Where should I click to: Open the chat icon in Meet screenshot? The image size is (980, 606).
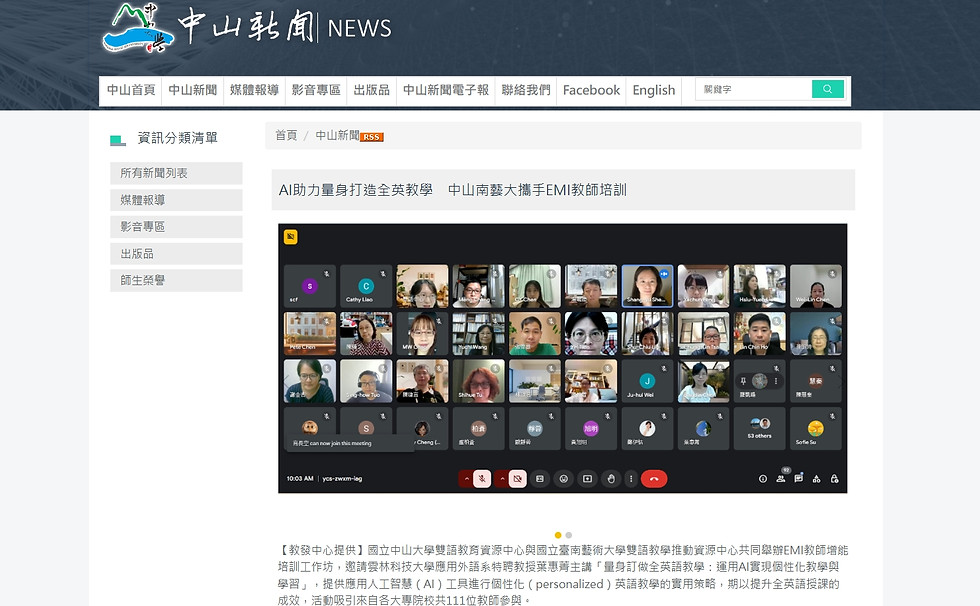(x=798, y=479)
